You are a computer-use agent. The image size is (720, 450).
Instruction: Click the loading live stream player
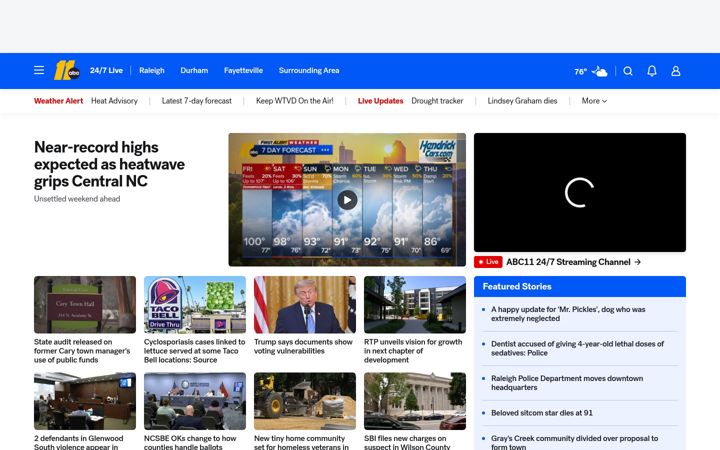coord(580,192)
